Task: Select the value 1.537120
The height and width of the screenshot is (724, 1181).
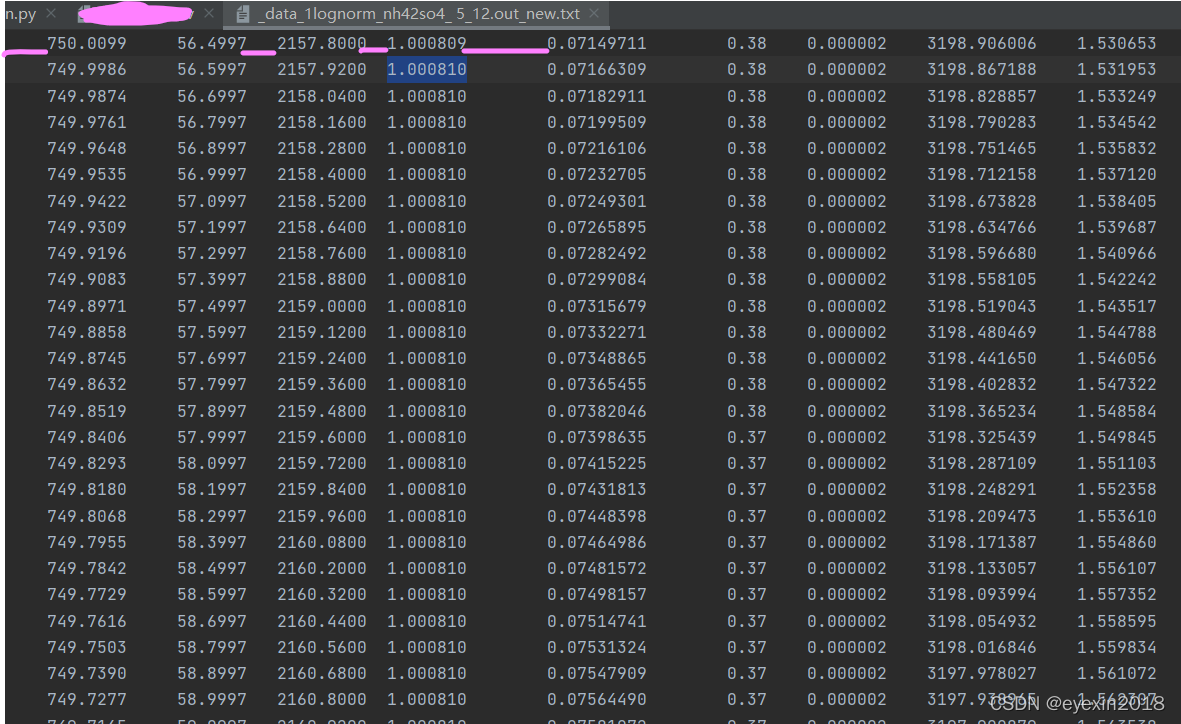Action: click(1116, 175)
